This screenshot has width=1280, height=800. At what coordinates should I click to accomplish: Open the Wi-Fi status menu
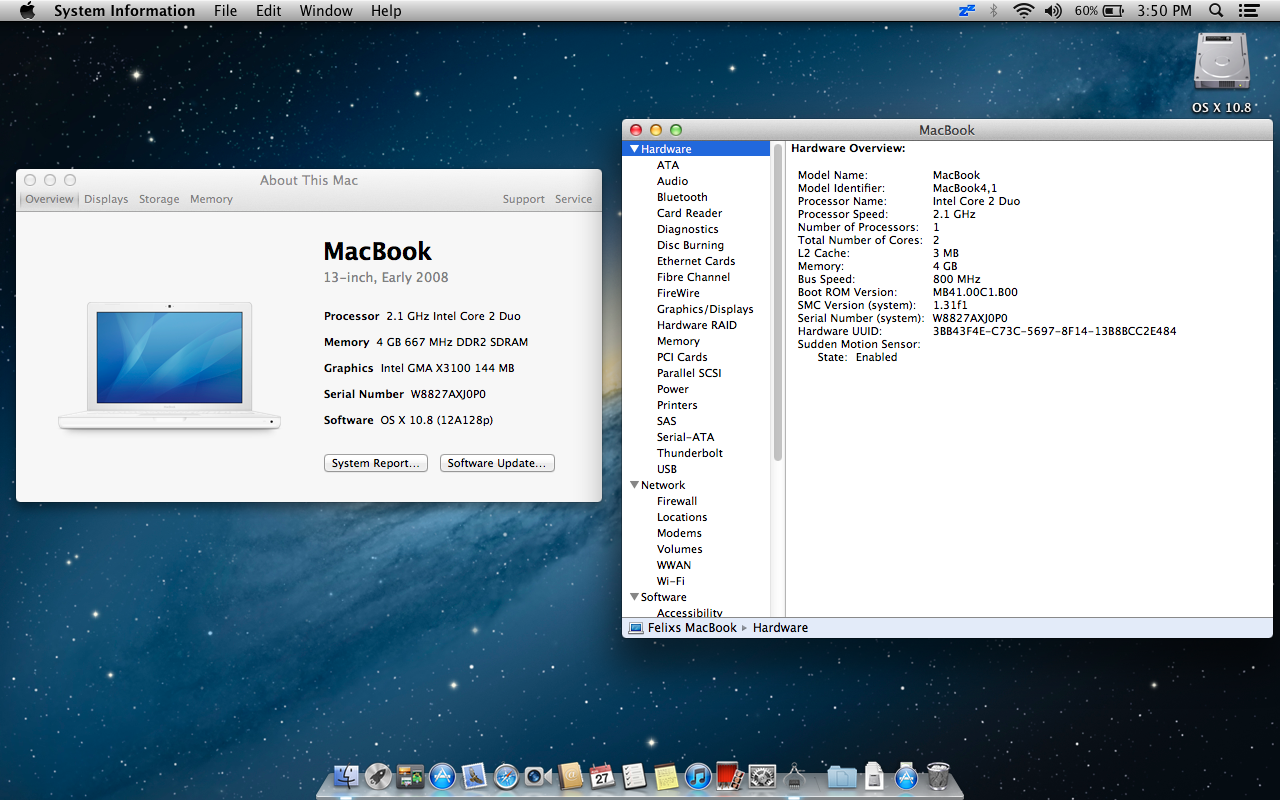tap(1023, 11)
